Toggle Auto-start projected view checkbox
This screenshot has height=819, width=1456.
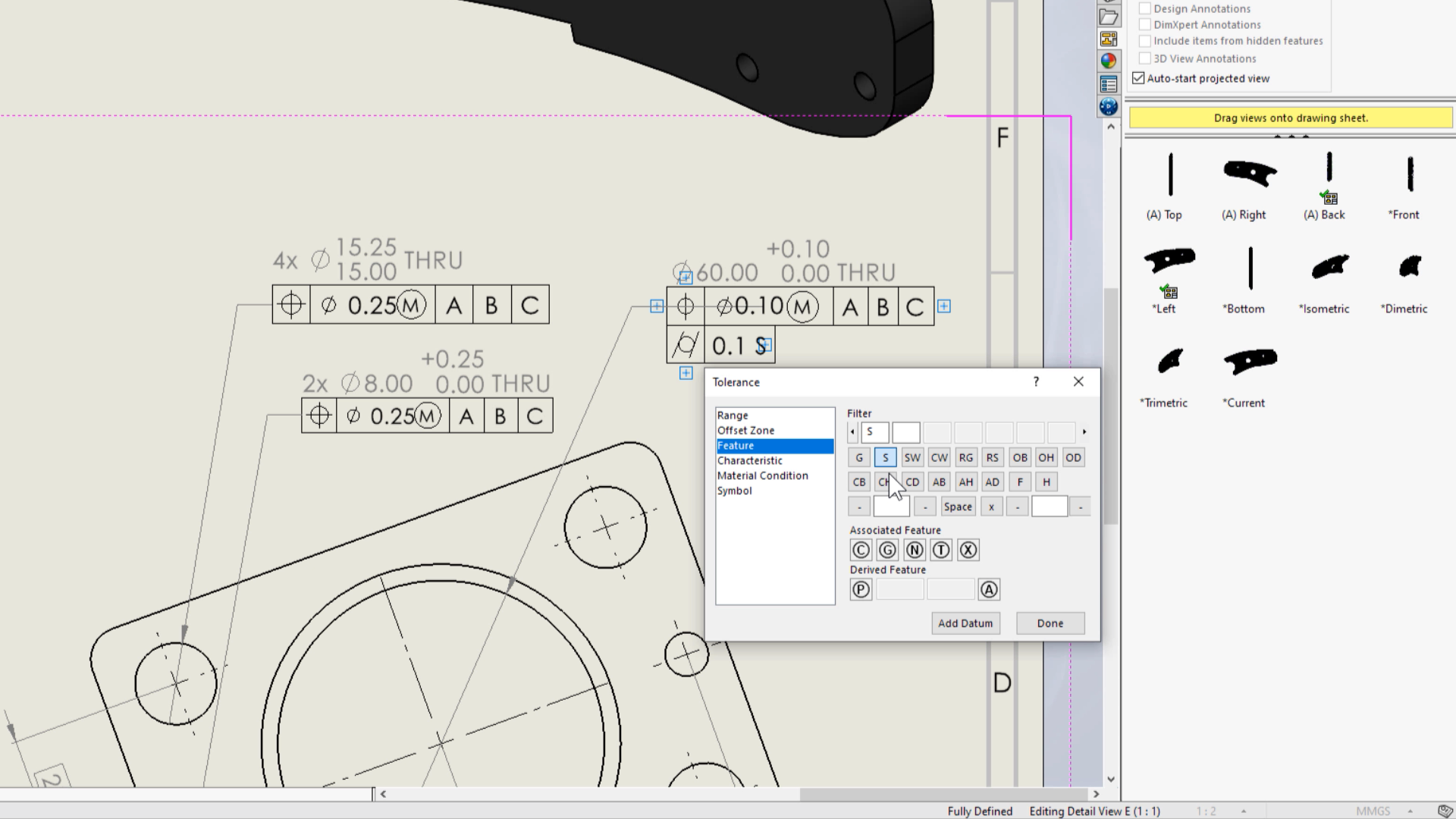tap(1138, 78)
